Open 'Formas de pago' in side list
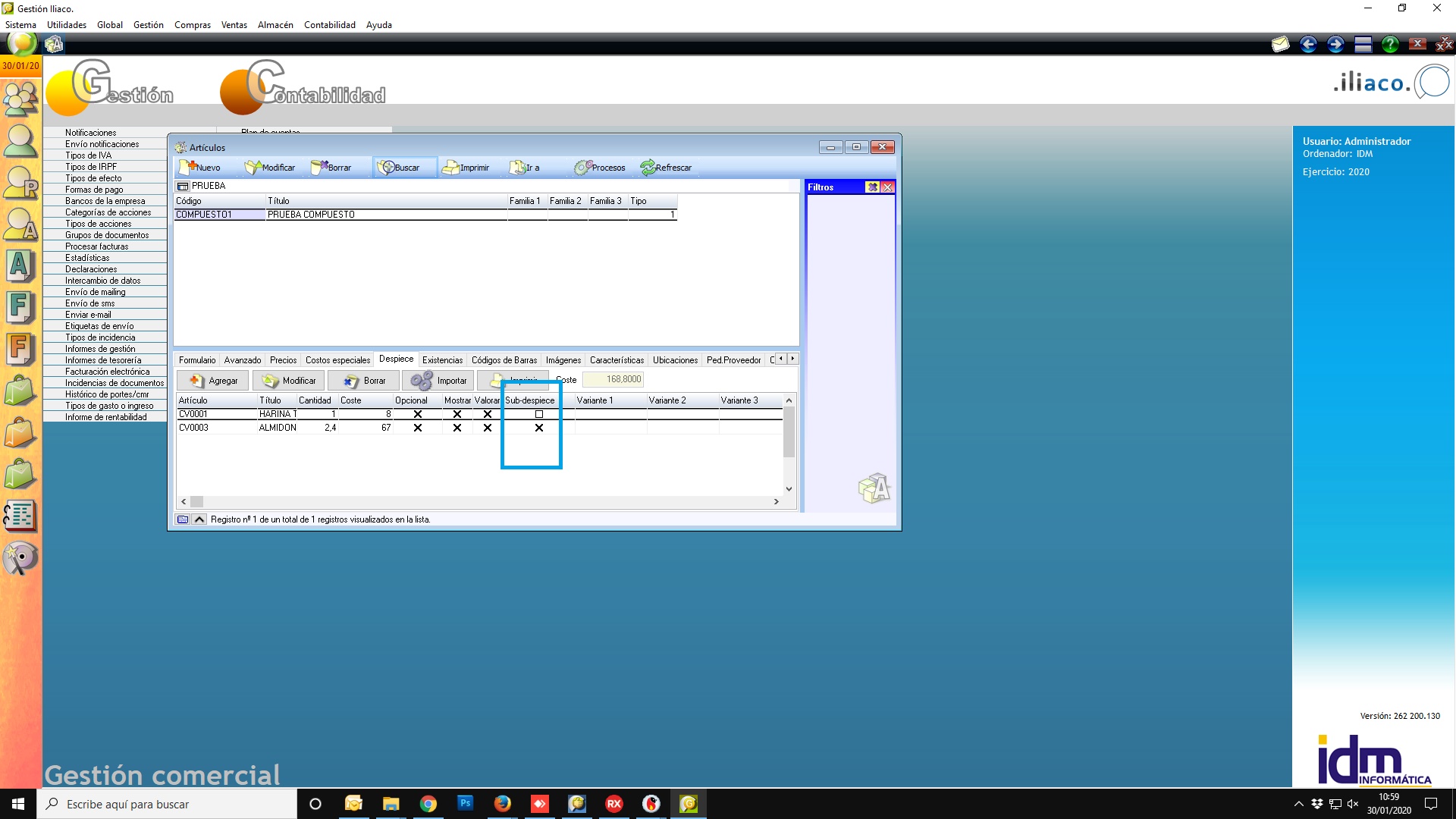1456x819 pixels. point(94,190)
